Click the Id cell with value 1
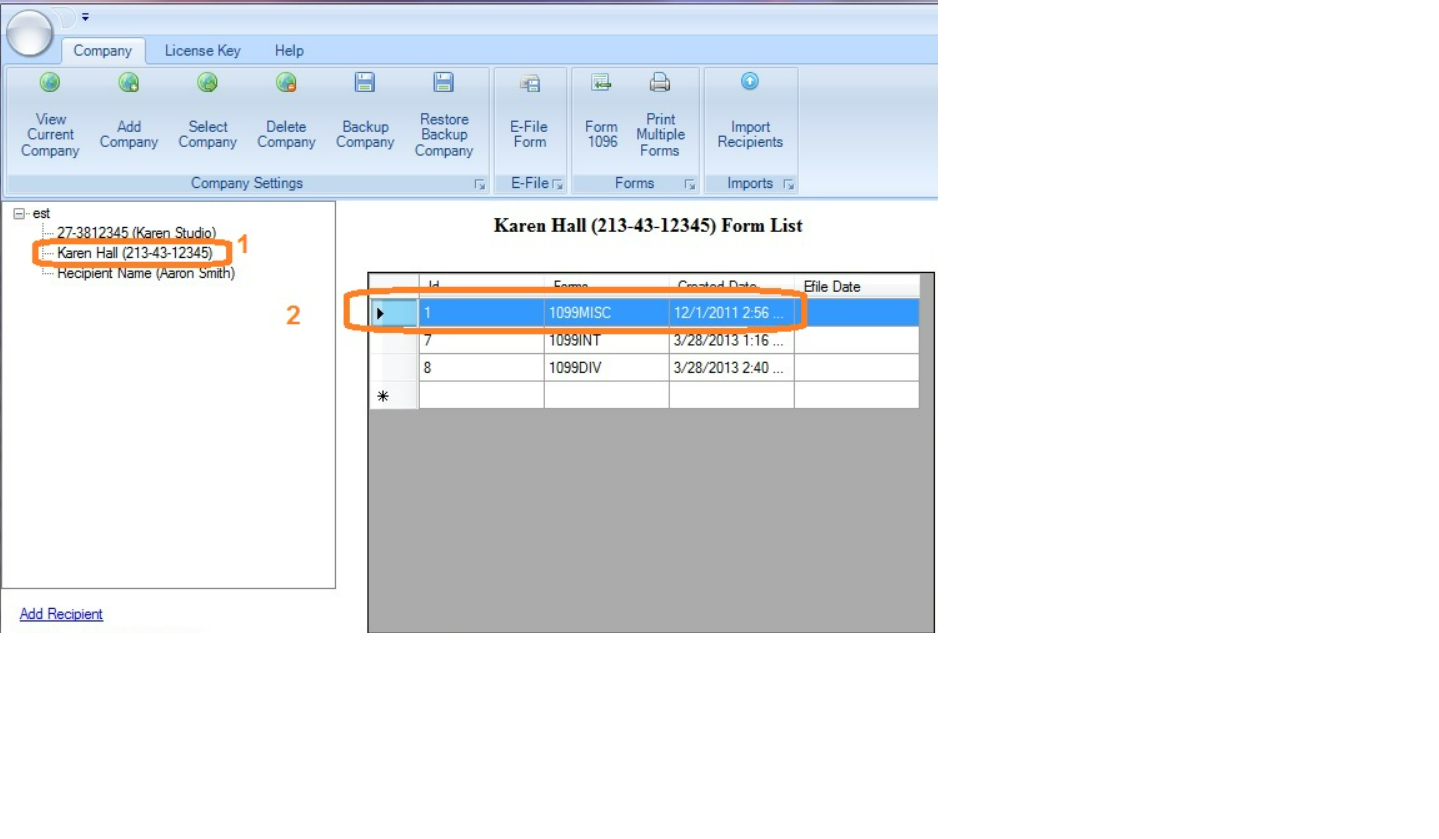Image resolution: width=1439 pixels, height=839 pixels. [481, 313]
